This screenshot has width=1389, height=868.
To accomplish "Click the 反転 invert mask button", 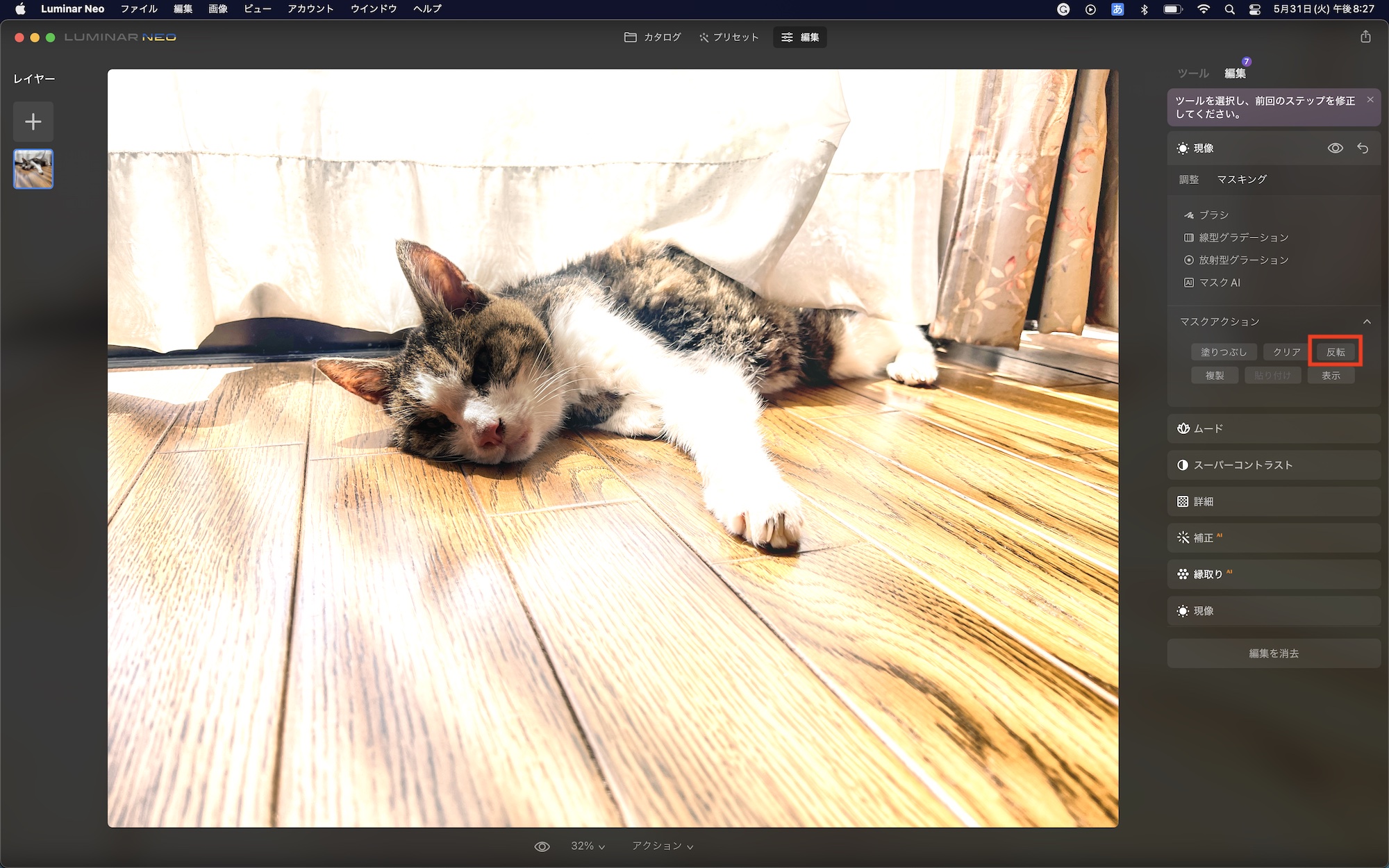I will (x=1335, y=352).
